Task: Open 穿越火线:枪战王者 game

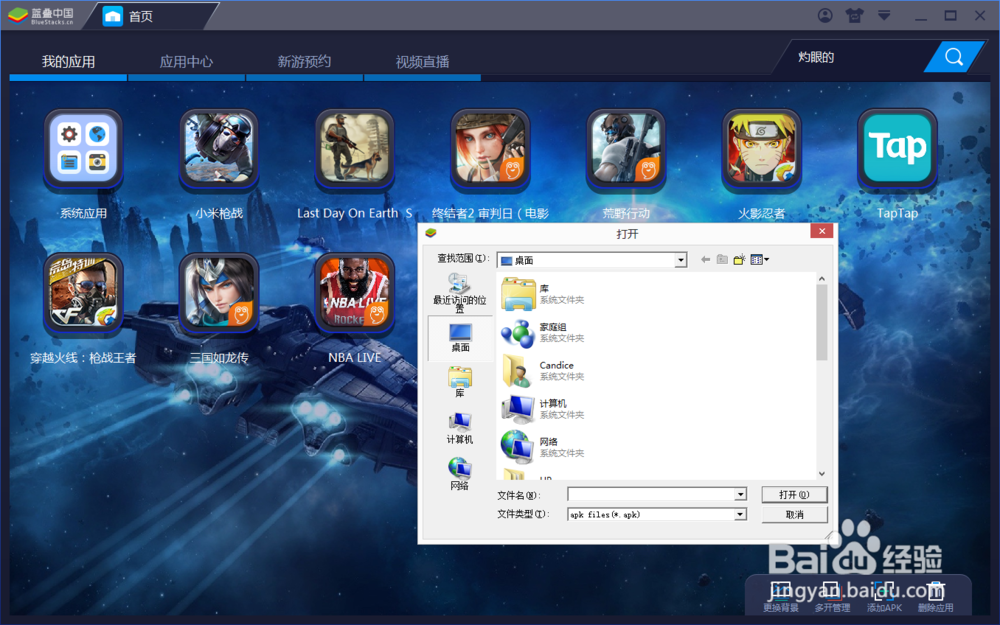Action: click(x=84, y=294)
